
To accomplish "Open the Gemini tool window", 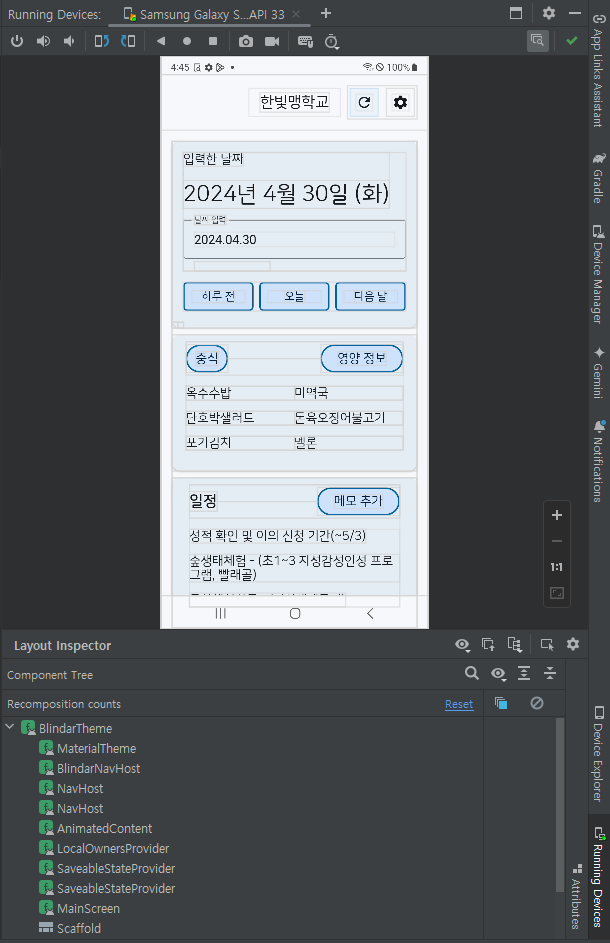I will point(598,372).
